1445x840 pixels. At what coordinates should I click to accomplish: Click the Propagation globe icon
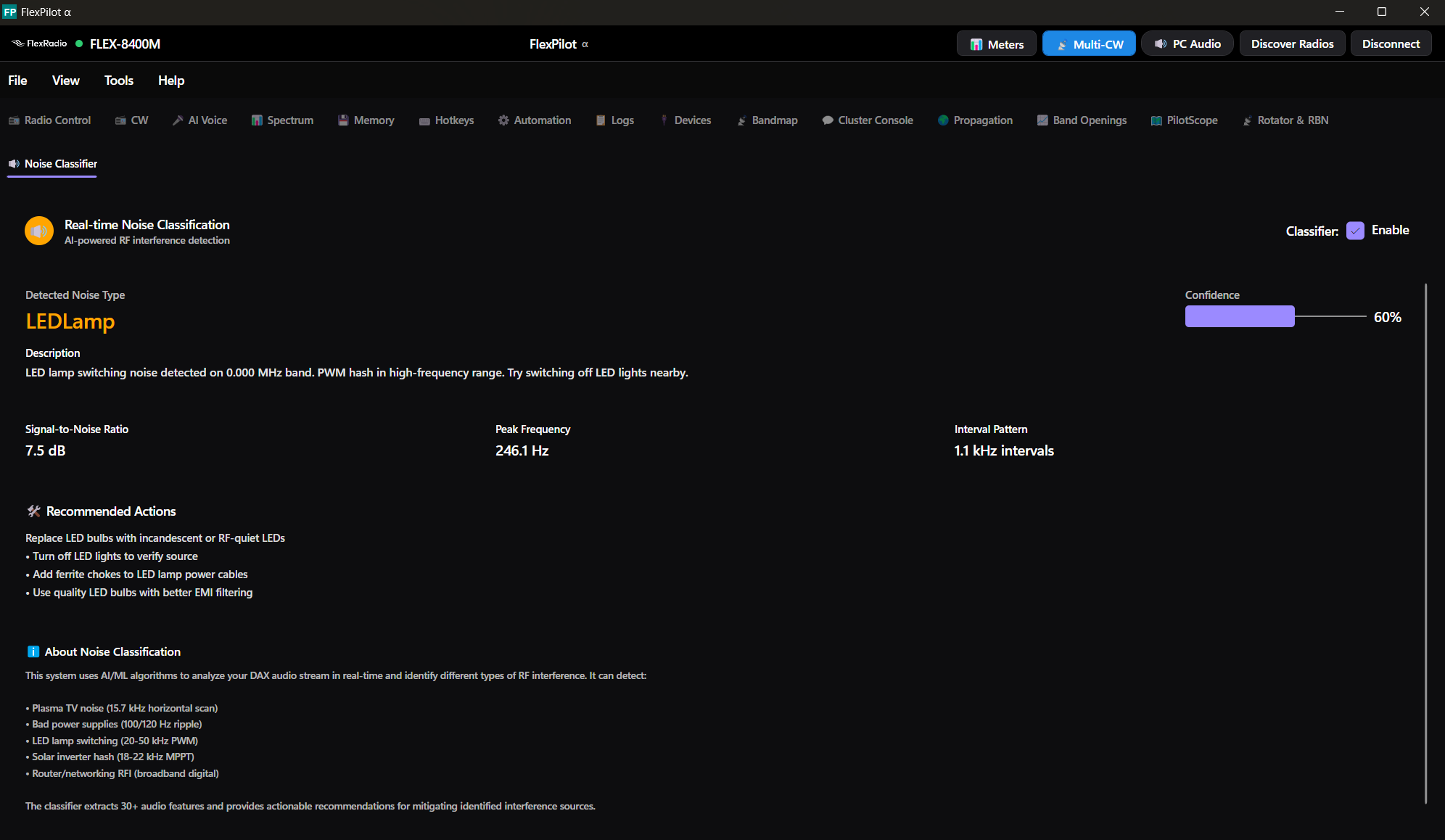(943, 120)
